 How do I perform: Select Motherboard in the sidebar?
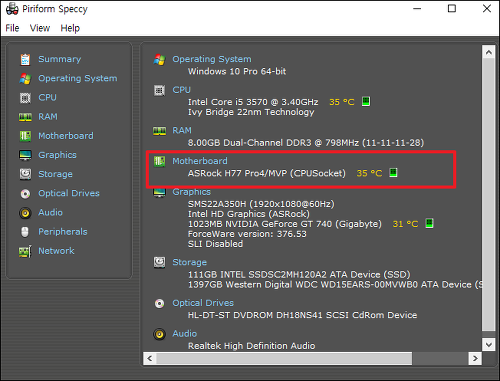[x=66, y=136]
